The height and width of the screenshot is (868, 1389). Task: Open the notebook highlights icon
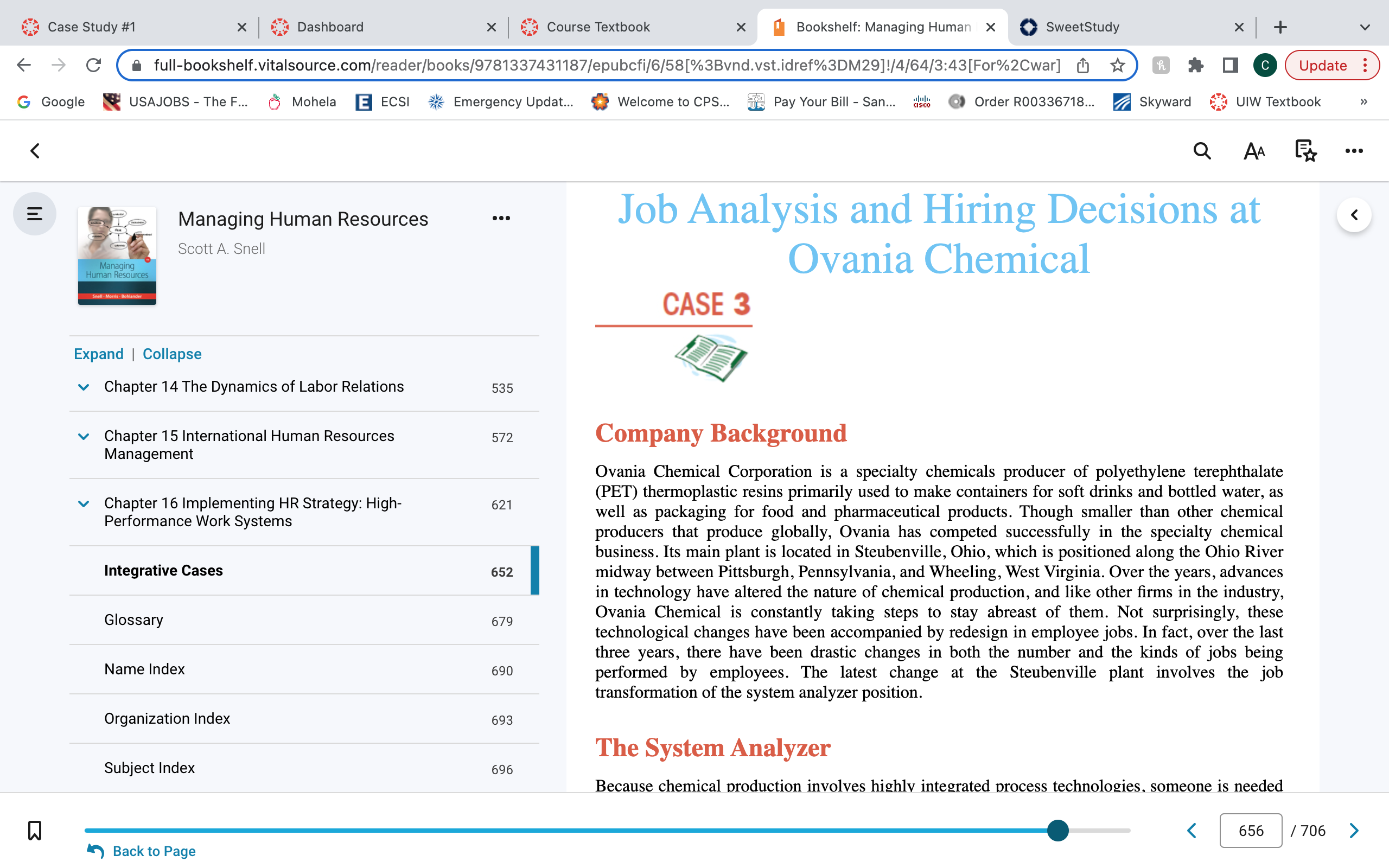coord(1306,151)
